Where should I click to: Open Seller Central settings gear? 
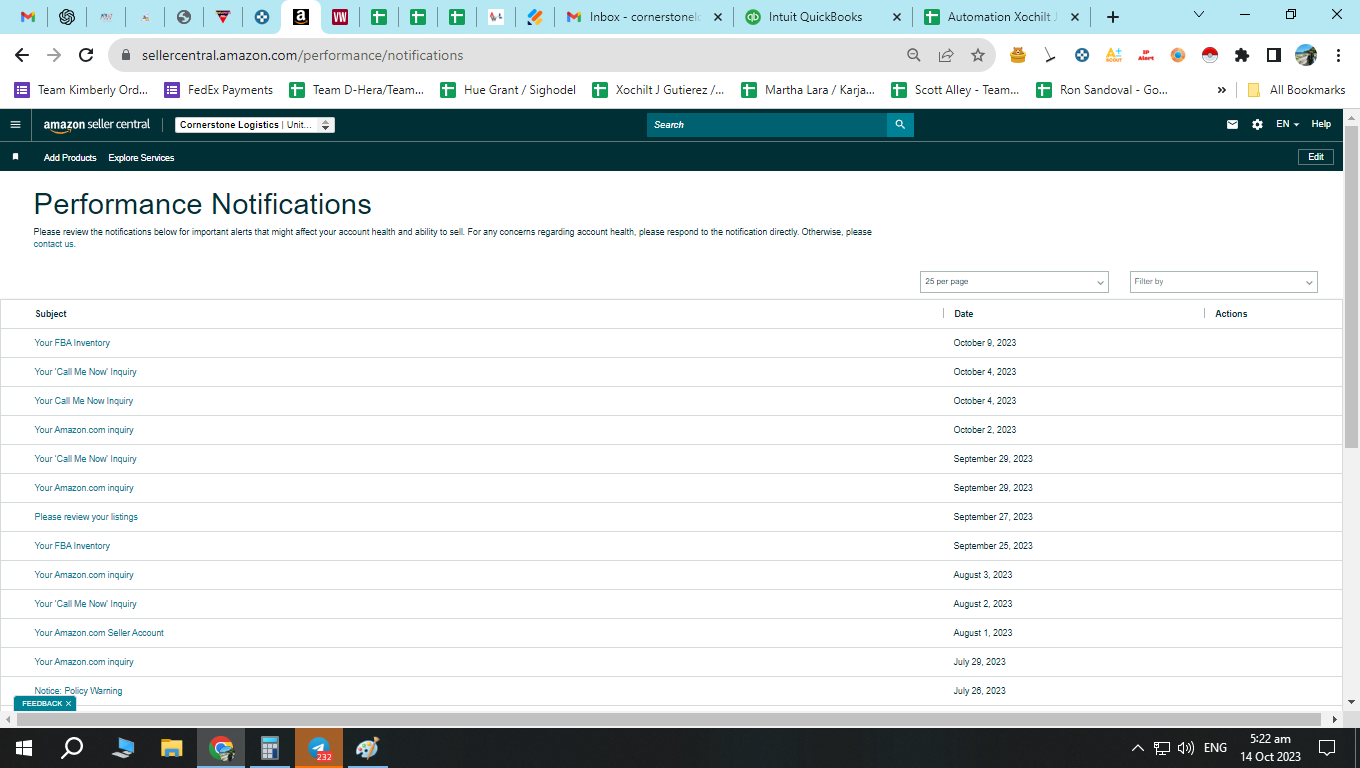[x=1257, y=125]
